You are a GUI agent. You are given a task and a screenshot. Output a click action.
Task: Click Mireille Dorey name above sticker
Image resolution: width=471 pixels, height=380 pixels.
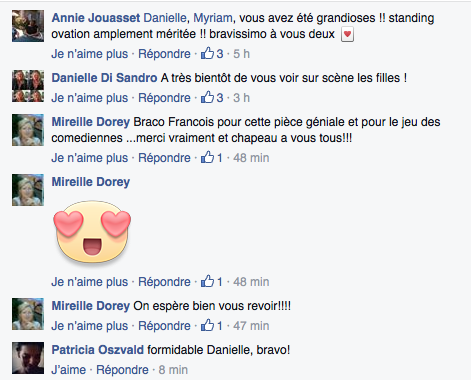point(91,182)
